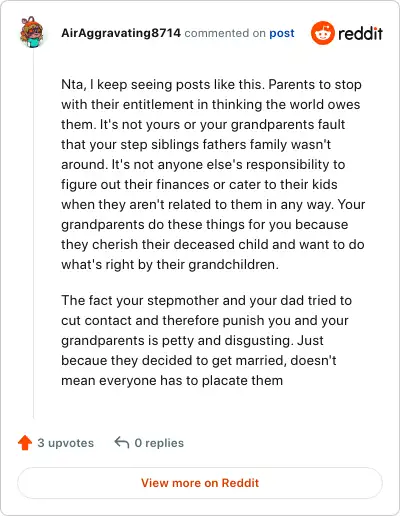Screen dimensions: 400x516
Task: Click the reddit wordmark text
Action: pos(360,33)
